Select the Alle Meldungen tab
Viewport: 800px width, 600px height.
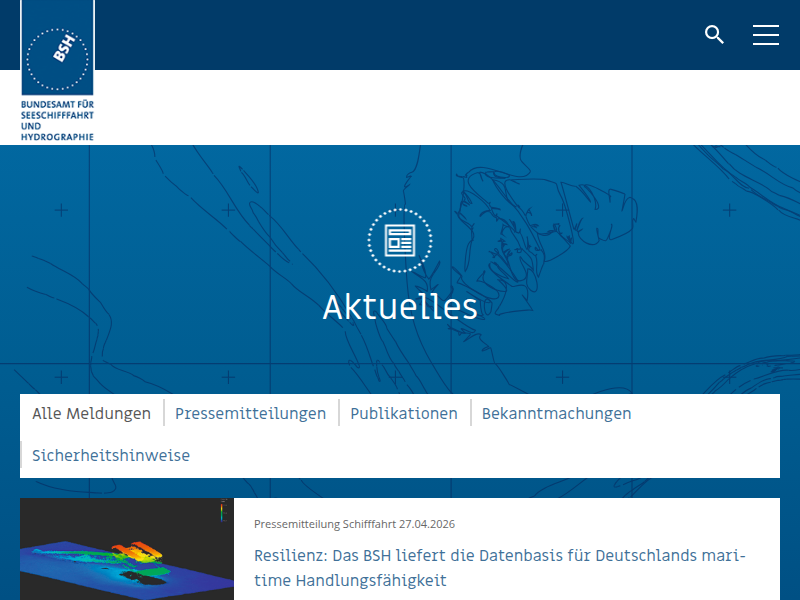point(91,413)
